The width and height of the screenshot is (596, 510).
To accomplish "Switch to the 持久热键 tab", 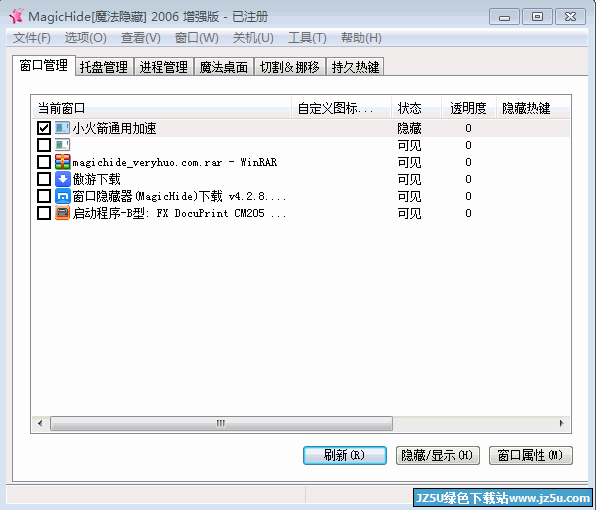I will pos(355,67).
